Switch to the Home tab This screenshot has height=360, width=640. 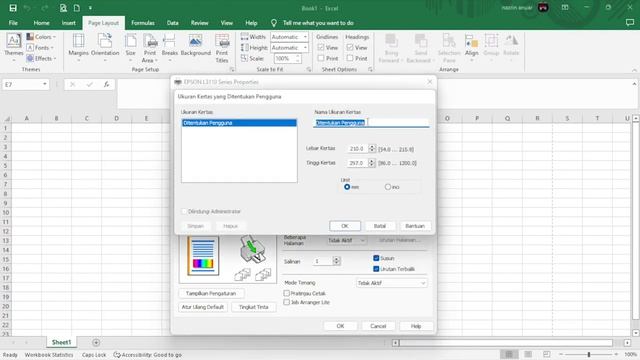pyautogui.click(x=41, y=23)
